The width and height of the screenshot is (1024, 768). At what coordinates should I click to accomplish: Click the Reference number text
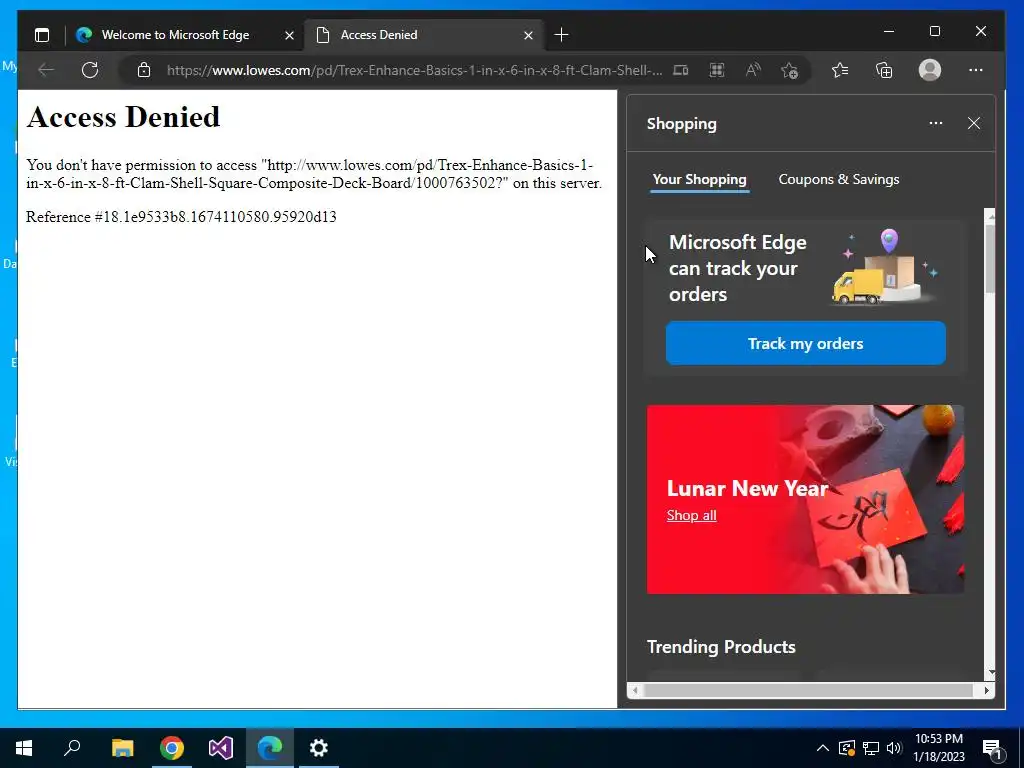(181, 217)
